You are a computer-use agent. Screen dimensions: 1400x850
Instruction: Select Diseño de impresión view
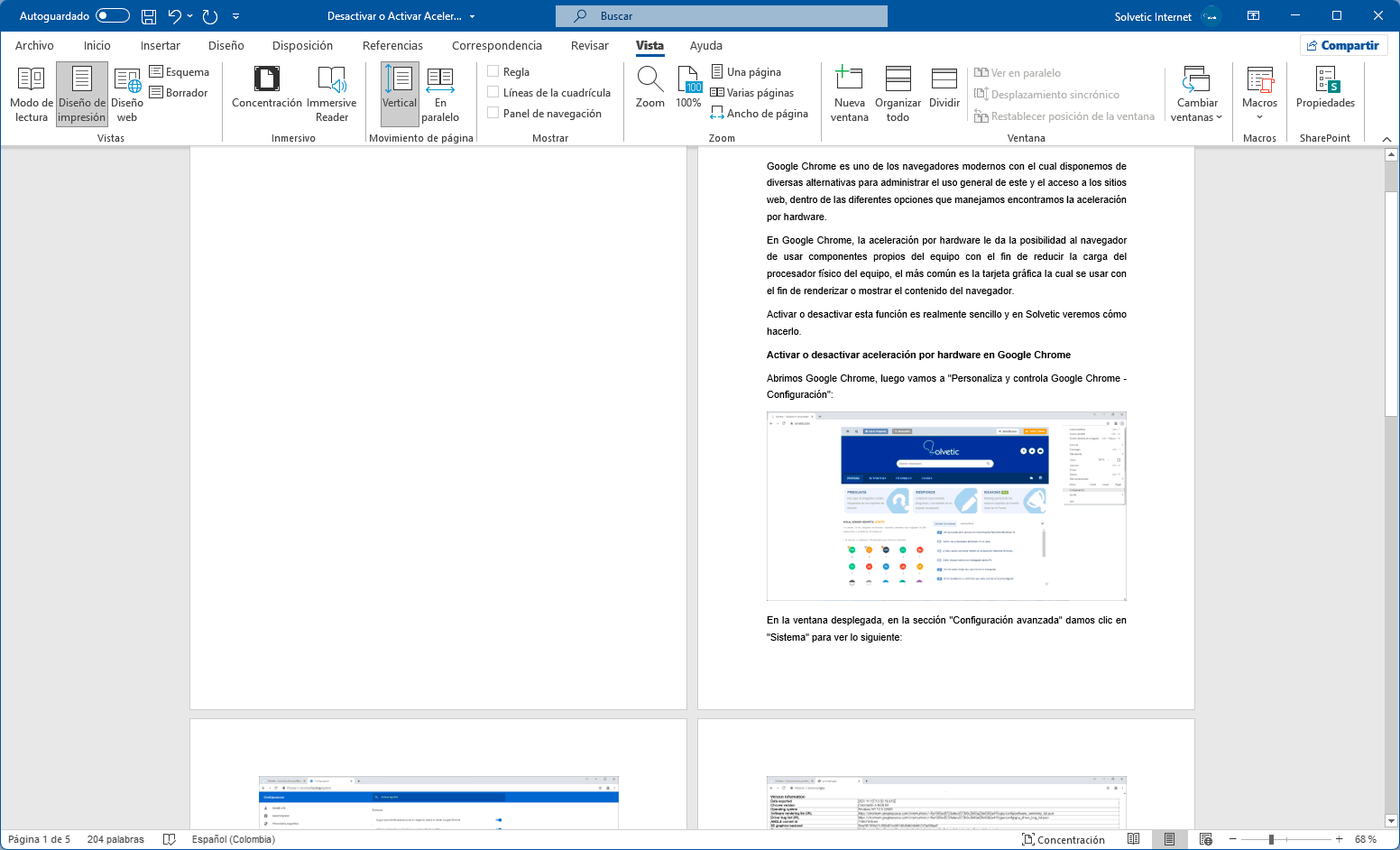click(x=82, y=94)
